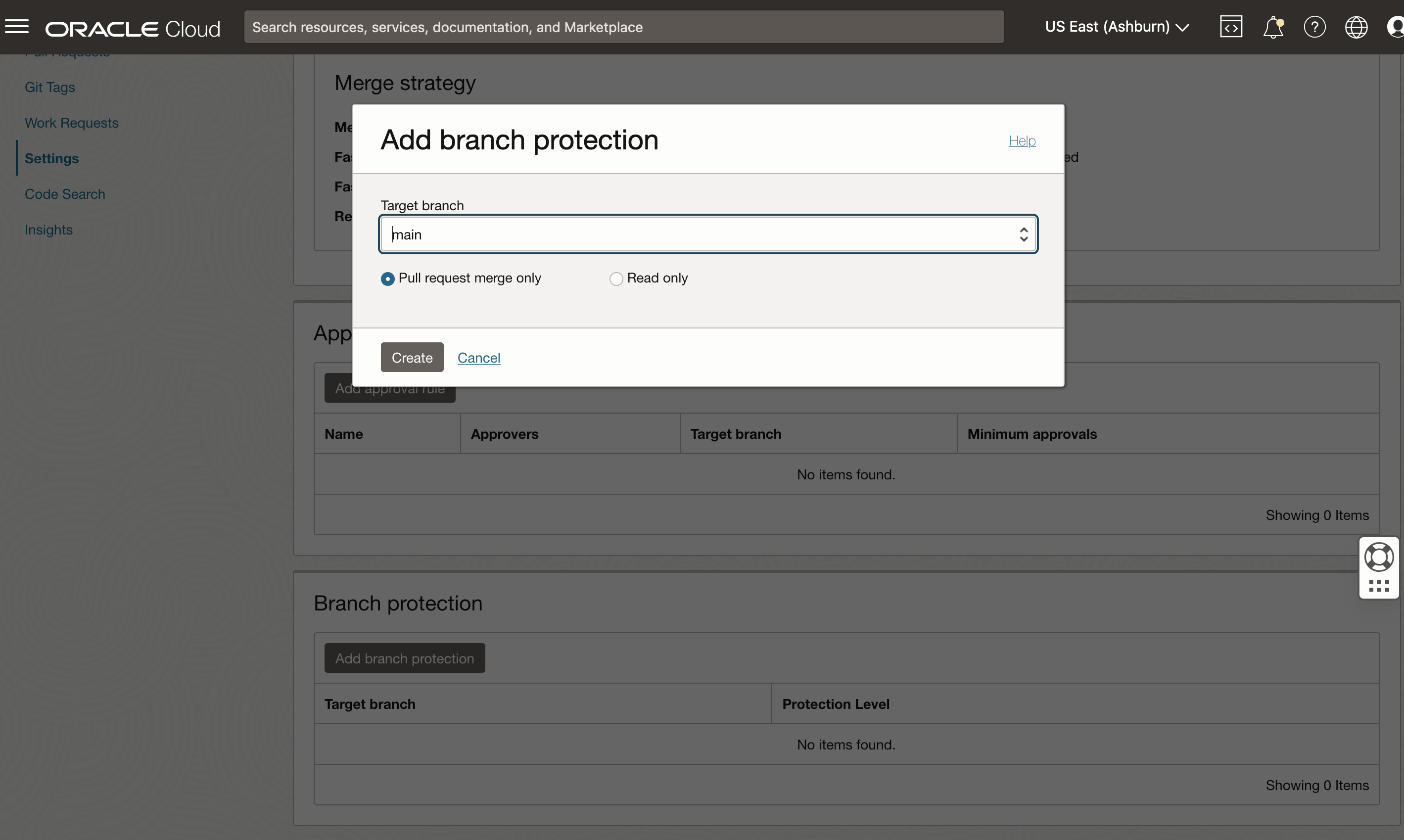Open the Help question mark icon
The width and height of the screenshot is (1404, 840).
[x=1315, y=27]
